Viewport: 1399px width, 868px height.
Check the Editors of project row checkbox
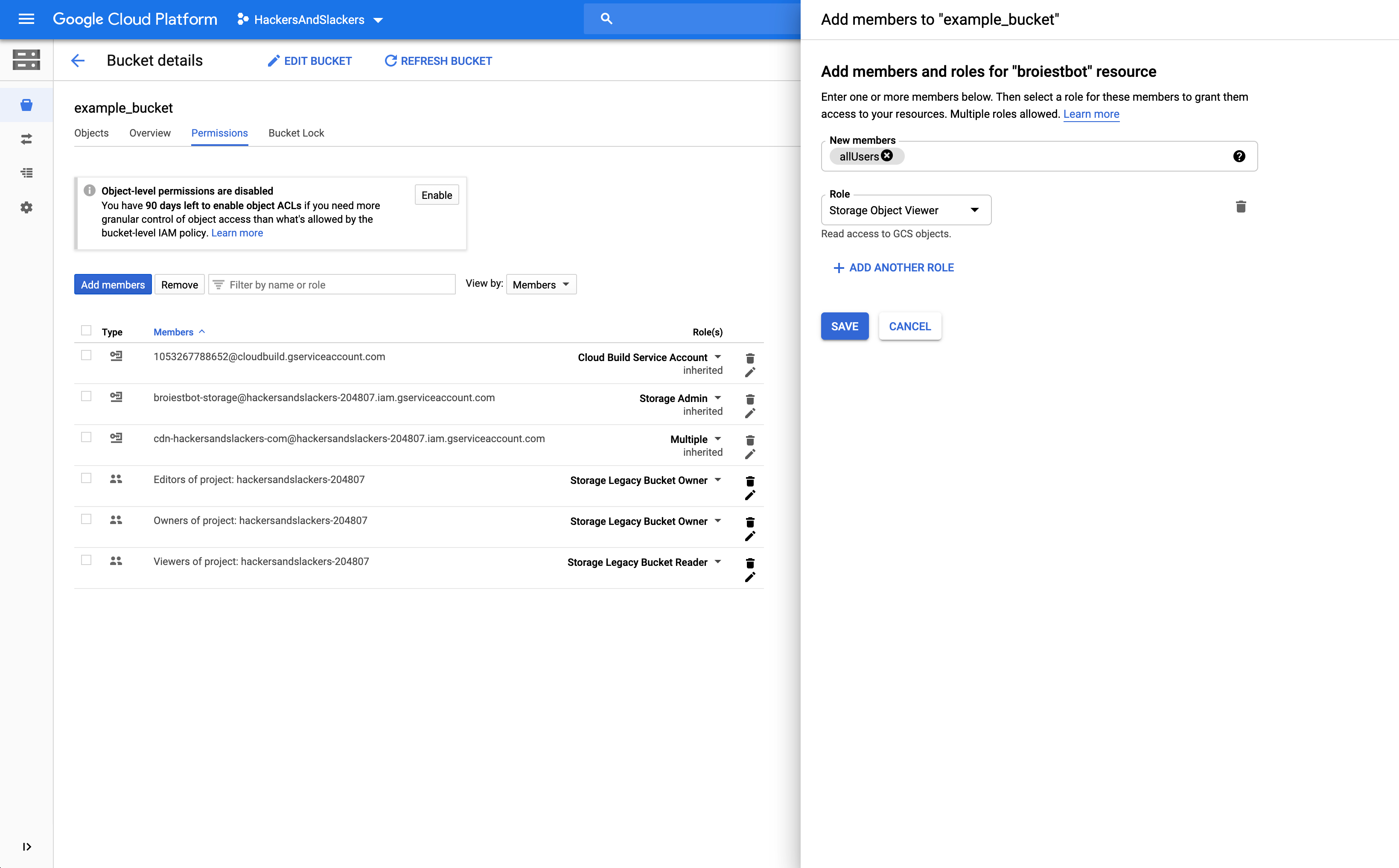click(86, 478)
